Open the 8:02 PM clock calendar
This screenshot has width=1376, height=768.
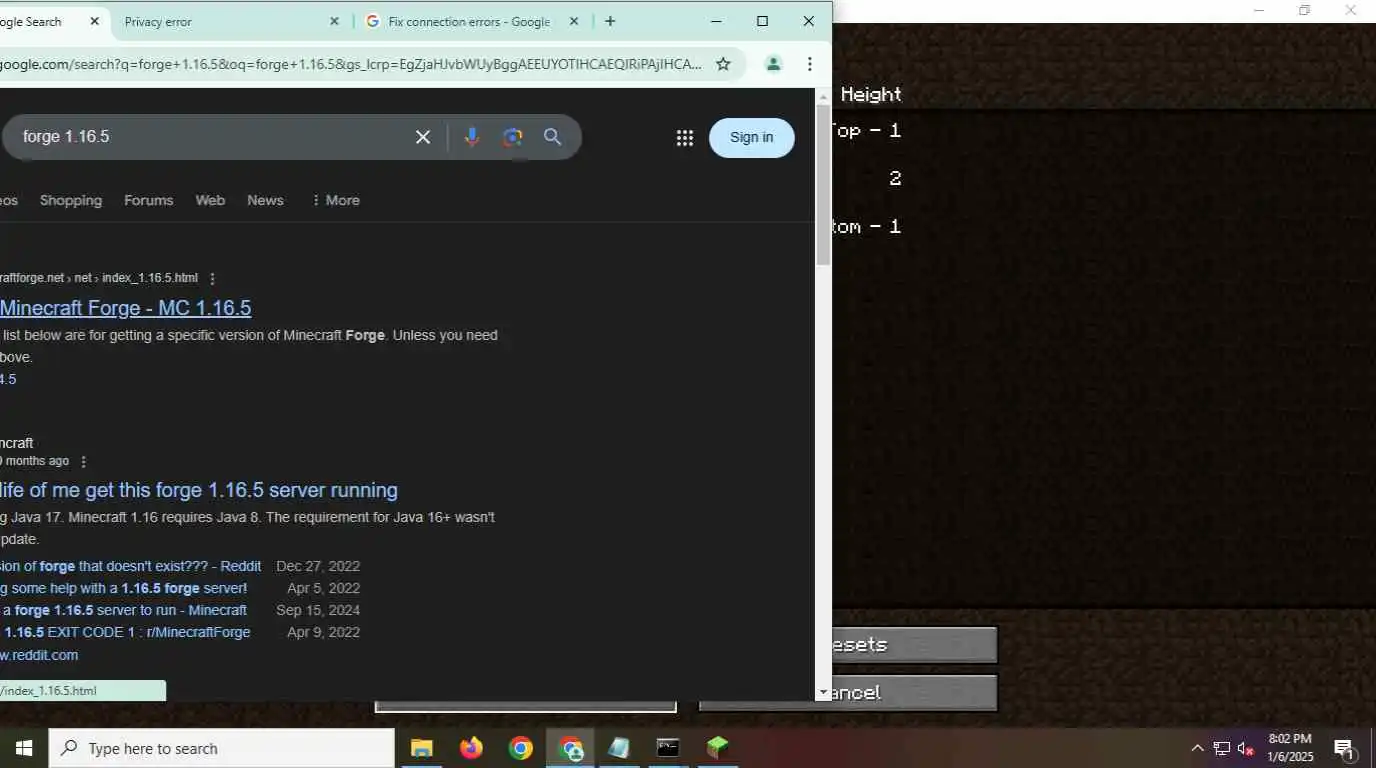[1290, 748]
